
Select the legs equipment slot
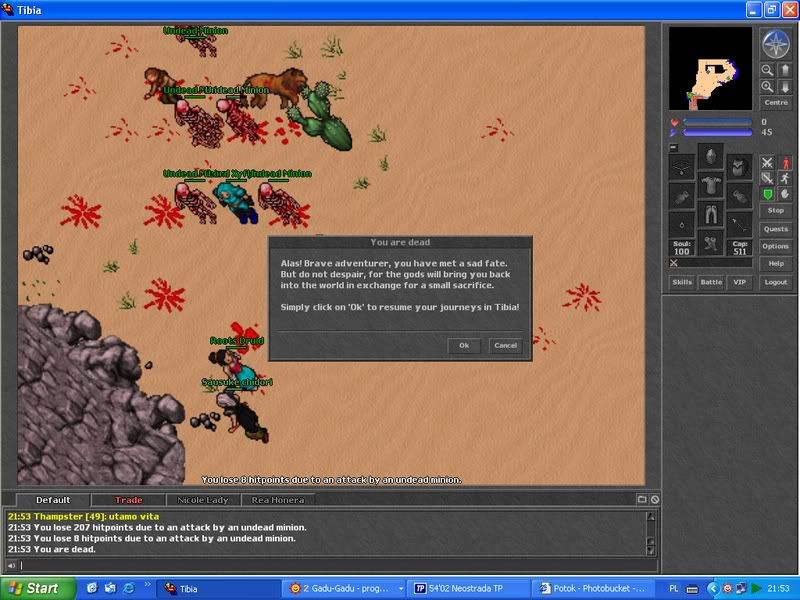[x=710, y=213]
